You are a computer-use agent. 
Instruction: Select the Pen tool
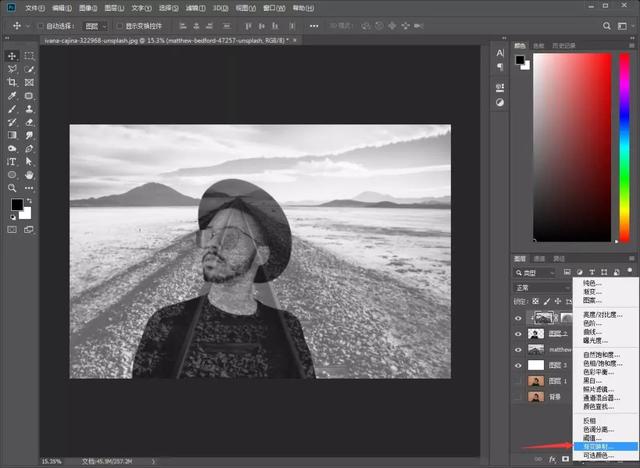tap(29, 149)
